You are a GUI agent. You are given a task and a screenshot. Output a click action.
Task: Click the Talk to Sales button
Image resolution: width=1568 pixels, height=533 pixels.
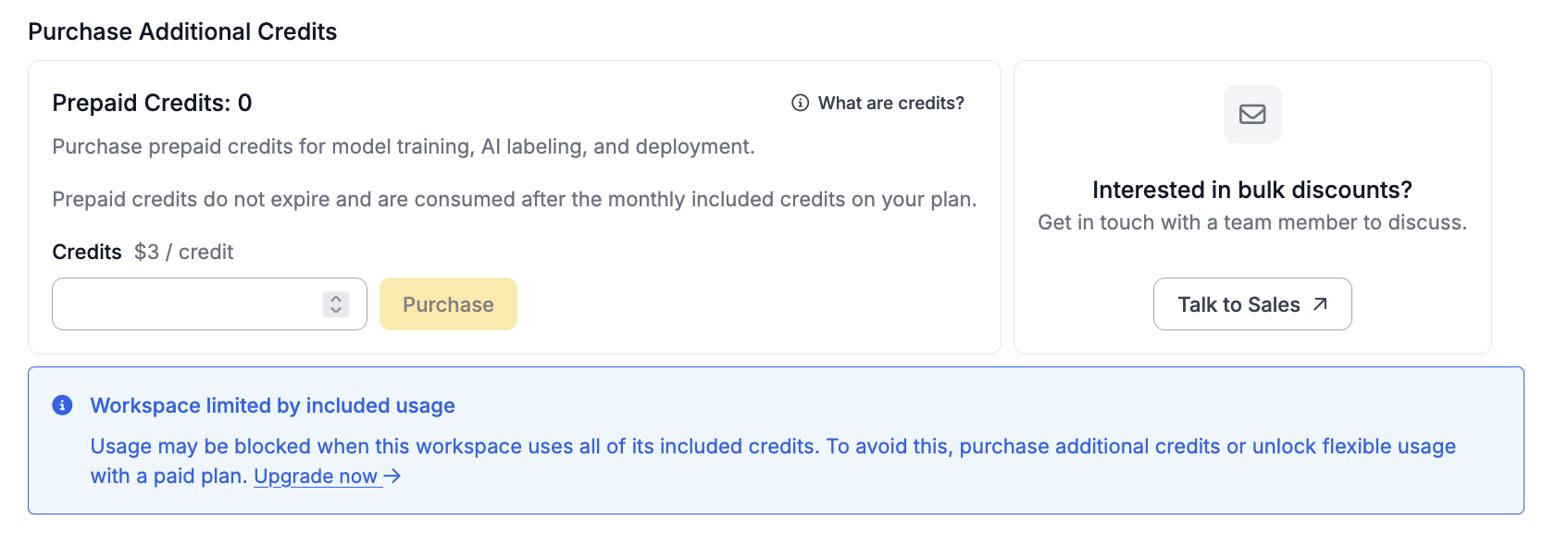[1251, 304]
